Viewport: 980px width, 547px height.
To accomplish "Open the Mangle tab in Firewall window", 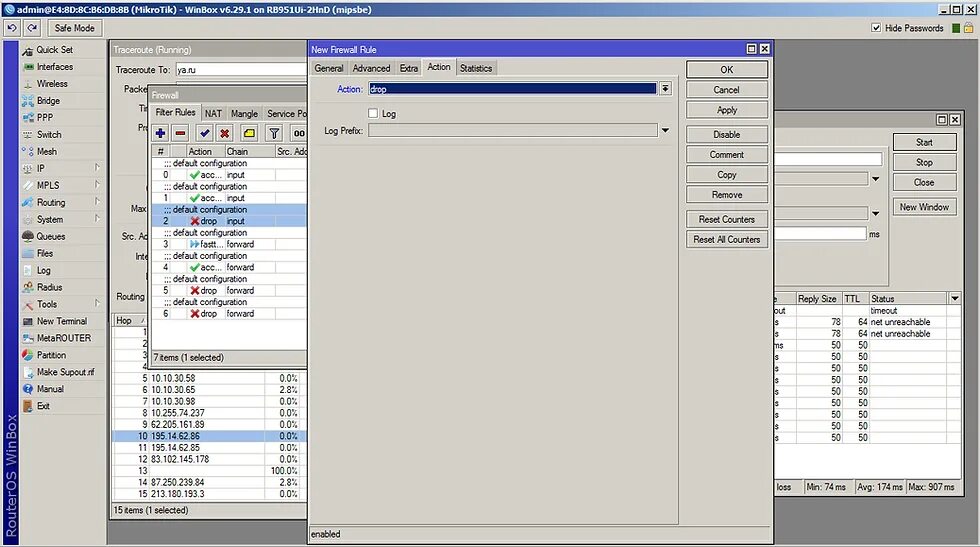I will point(244,113).
